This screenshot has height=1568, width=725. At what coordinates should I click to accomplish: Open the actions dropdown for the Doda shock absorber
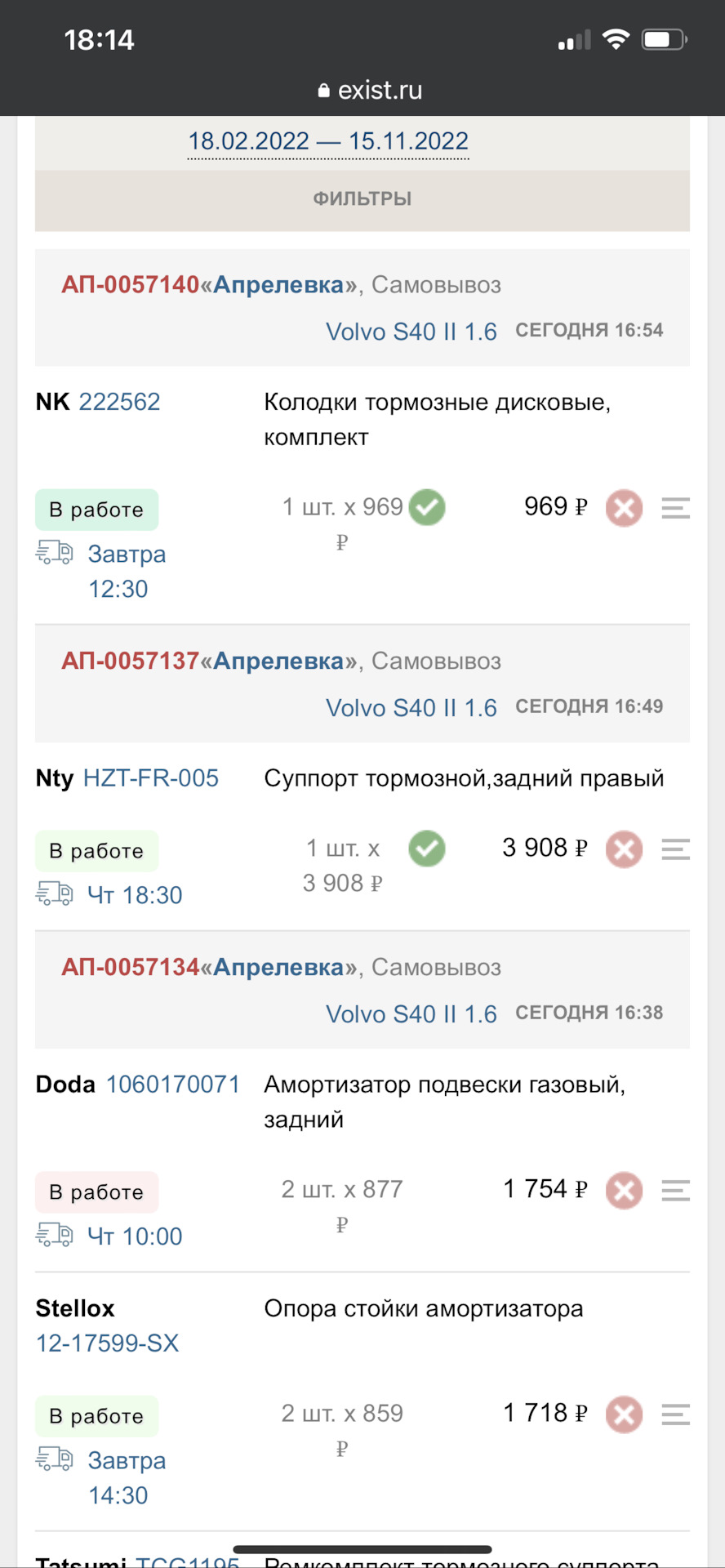(675, 1191)
